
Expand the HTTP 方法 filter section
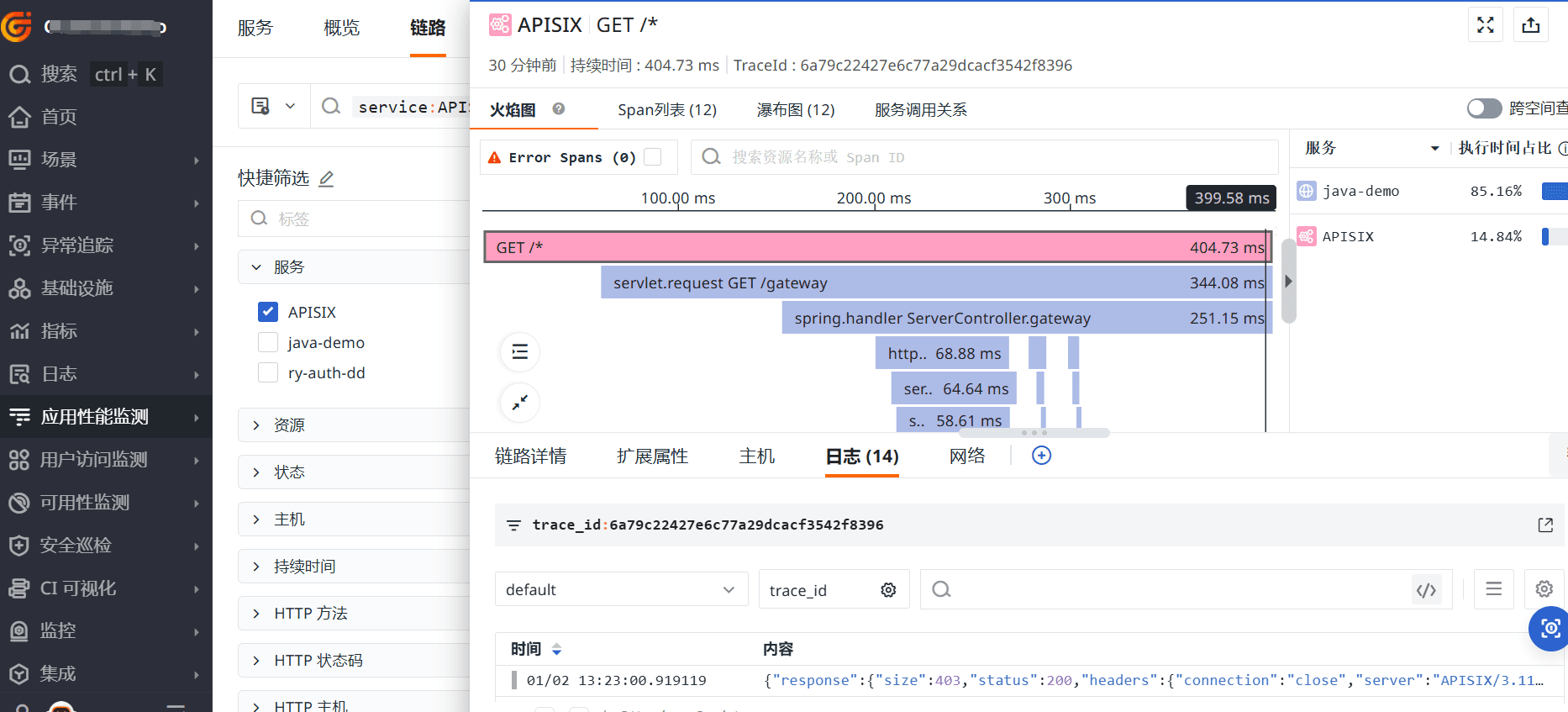pos(257,614)
